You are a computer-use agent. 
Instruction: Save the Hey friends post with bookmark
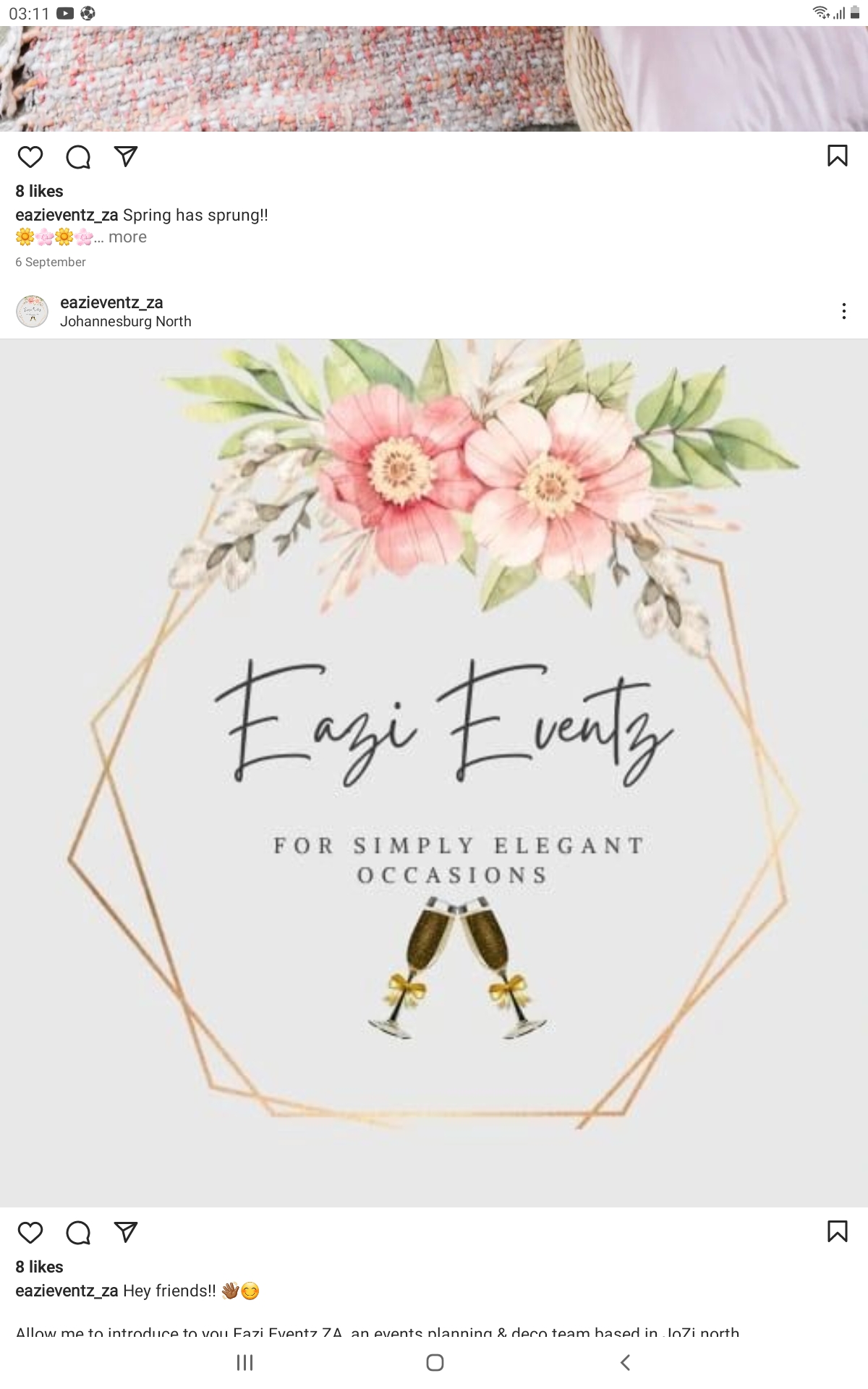tap(837, 1231)
